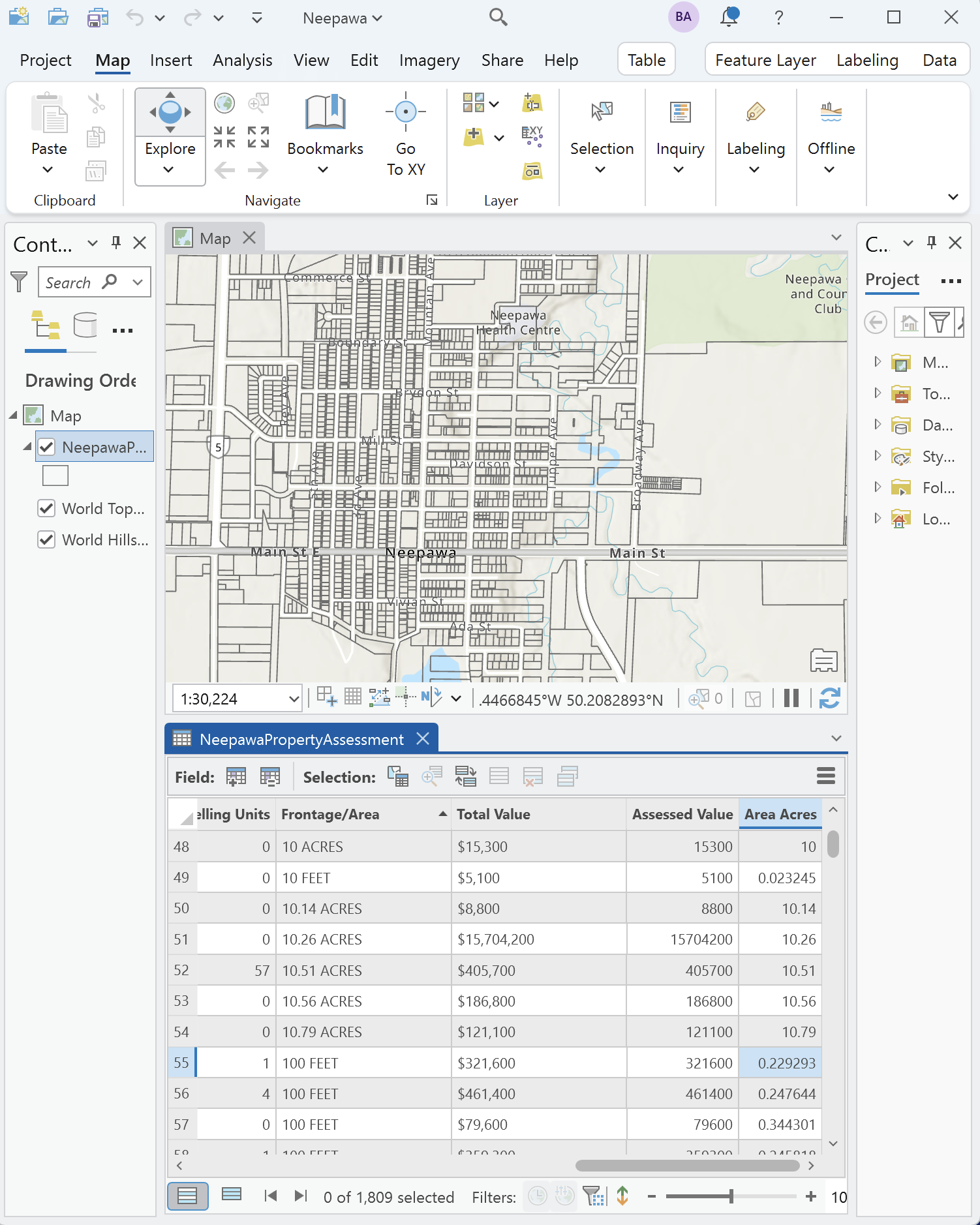Click the table zoom plus button
The image size is (980, 1225).
(x=810, y=1196)
